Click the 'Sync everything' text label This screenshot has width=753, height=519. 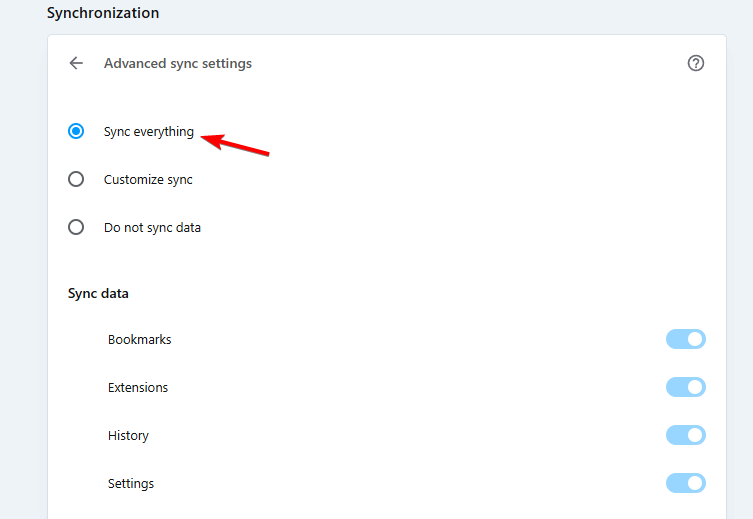click(149, 131)
